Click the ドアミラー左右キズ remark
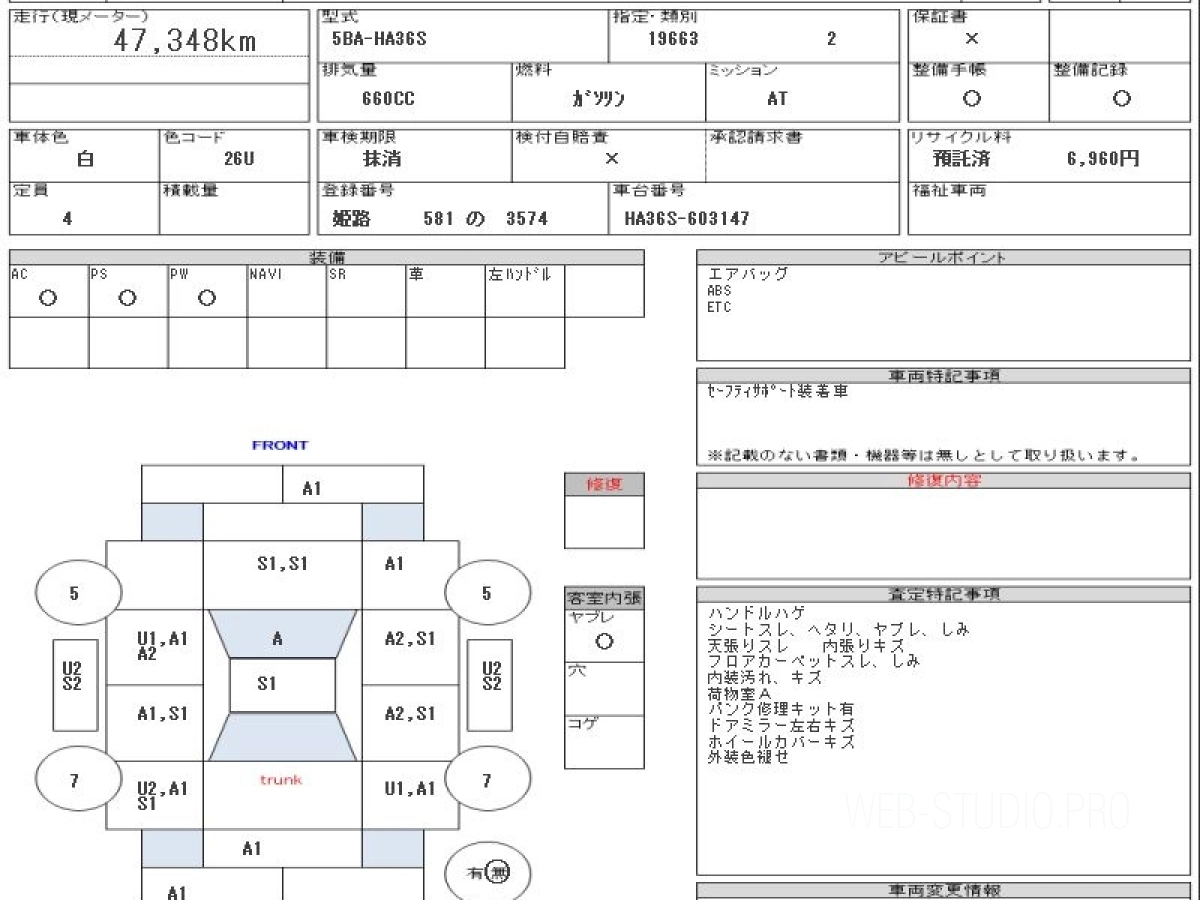Viewport: 1200px width, 900px height. (x=780, y=725)
